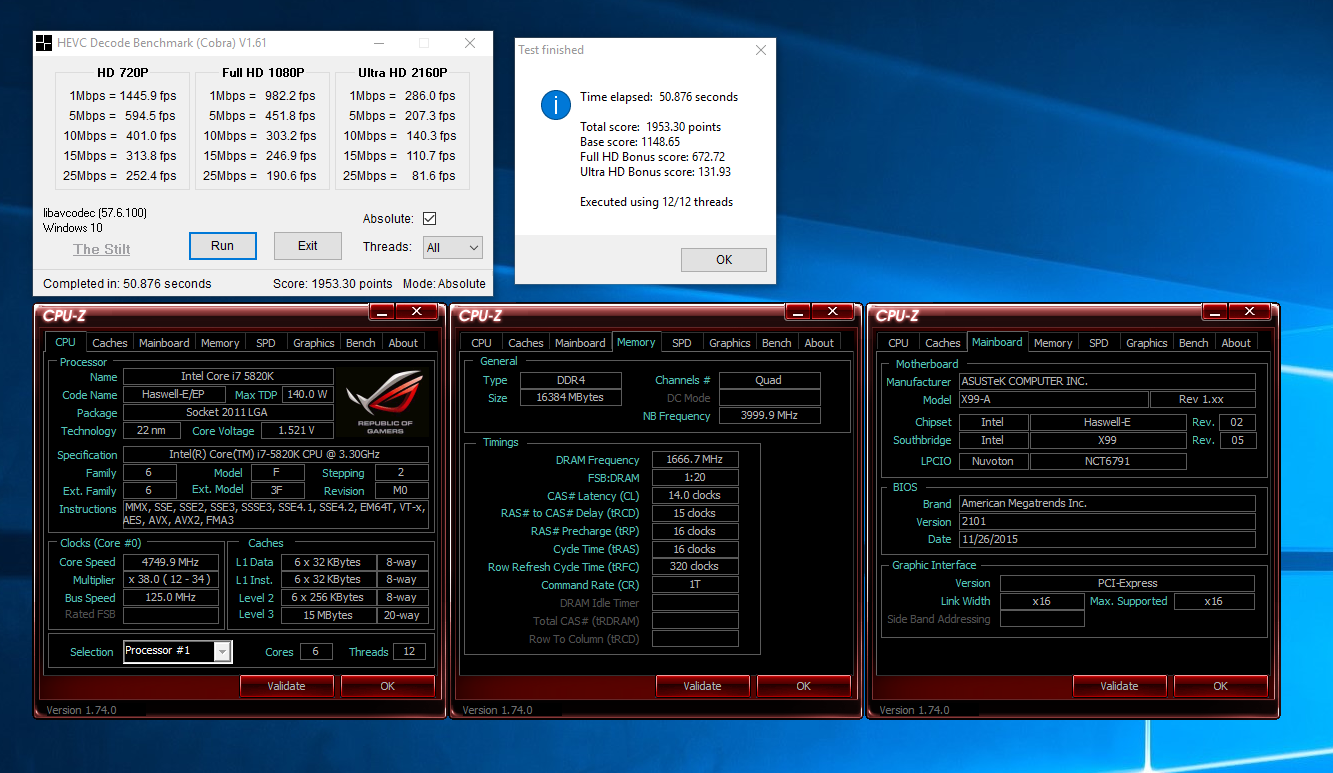The height and width of the screenshot is (773, 1333).
Task: Click the HEVC Decode Benchmark title bar icon
Action: [44, 43]
